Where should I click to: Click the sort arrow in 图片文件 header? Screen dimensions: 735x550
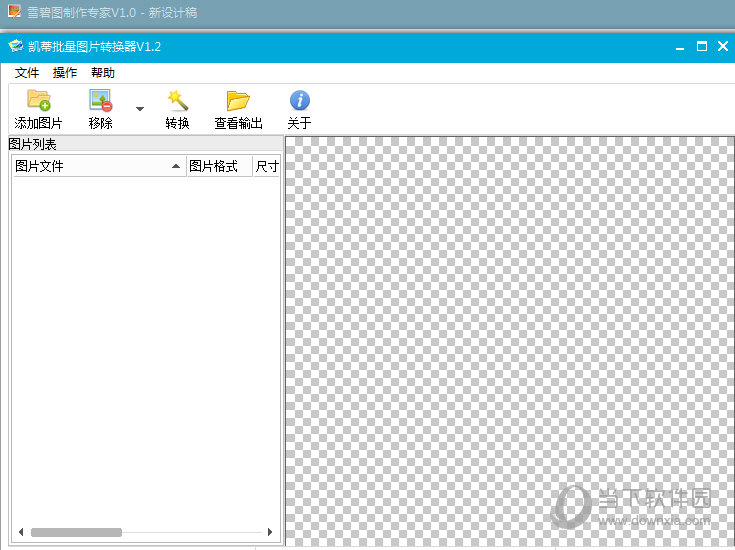coord(176,166)
